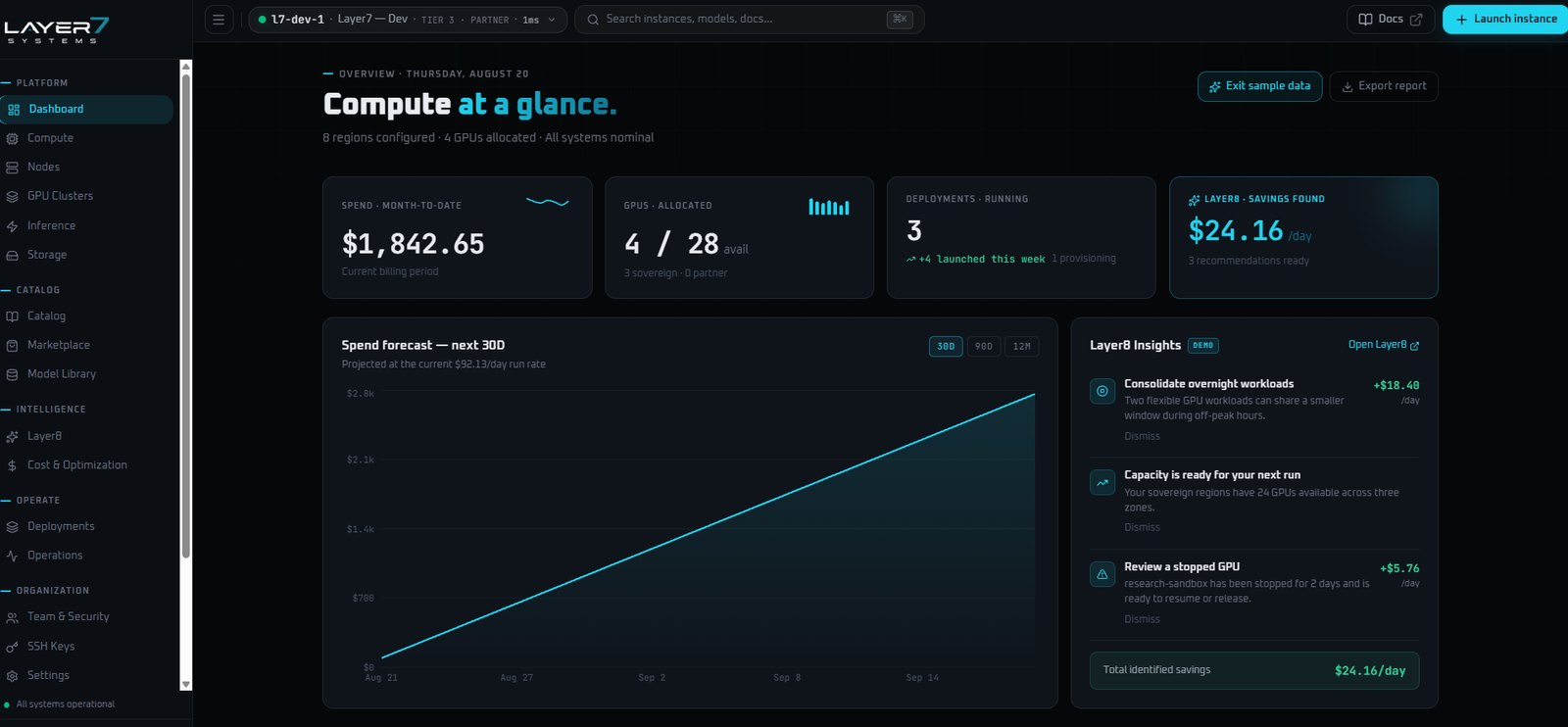Click the Operations activity icon
1568x727 pixels.
[13, 556]
